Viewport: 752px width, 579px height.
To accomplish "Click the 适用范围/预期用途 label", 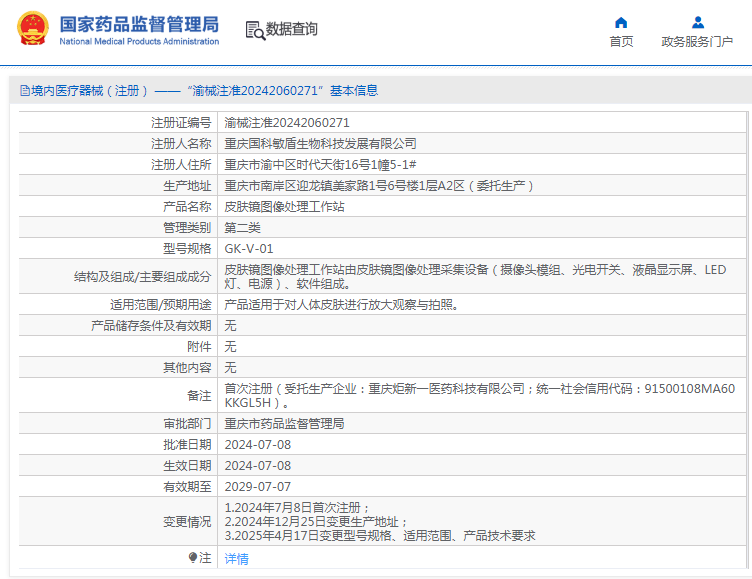I will tap(161, 305).
